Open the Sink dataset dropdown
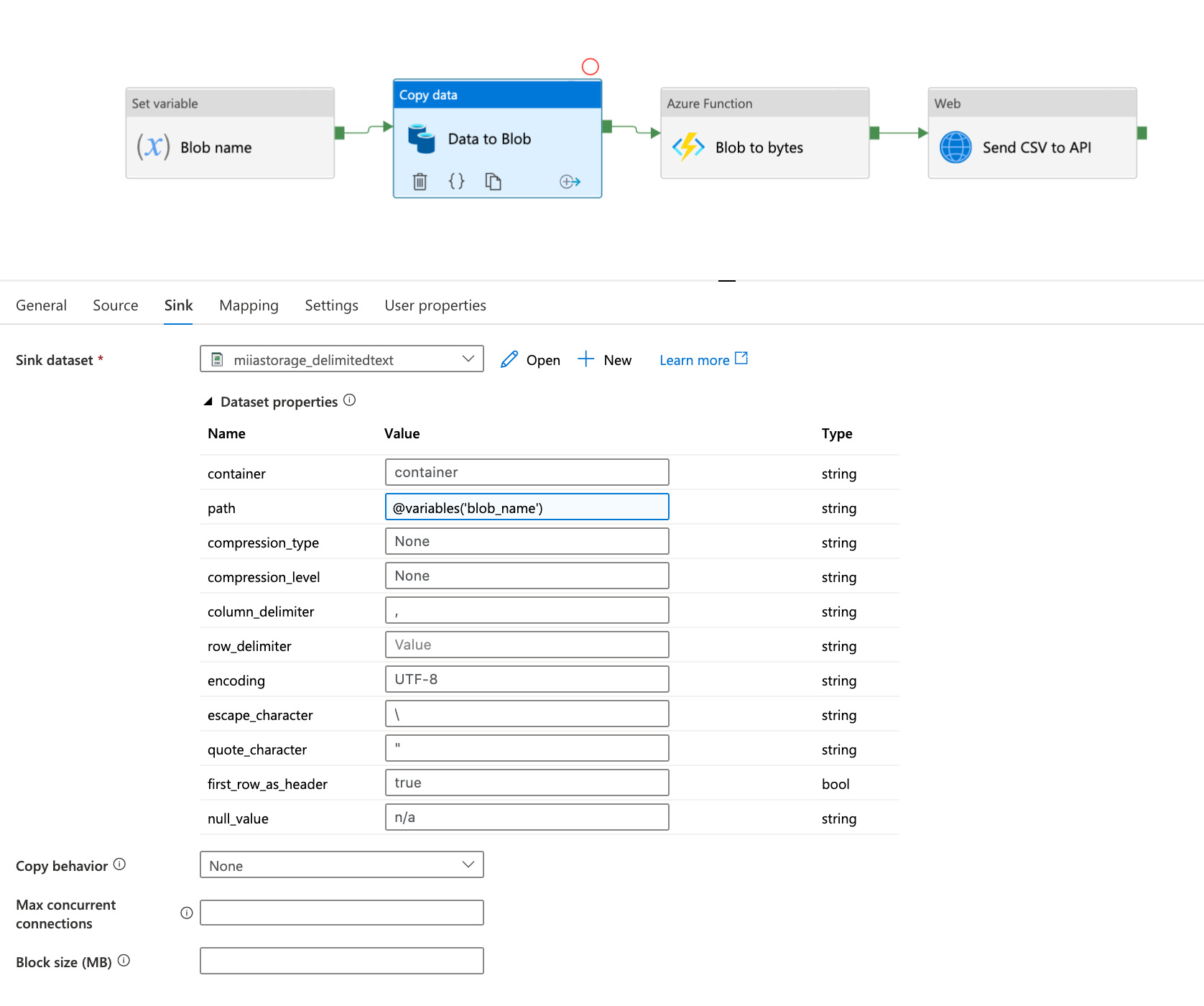Screen dimensions: 1204x1006 341,359
